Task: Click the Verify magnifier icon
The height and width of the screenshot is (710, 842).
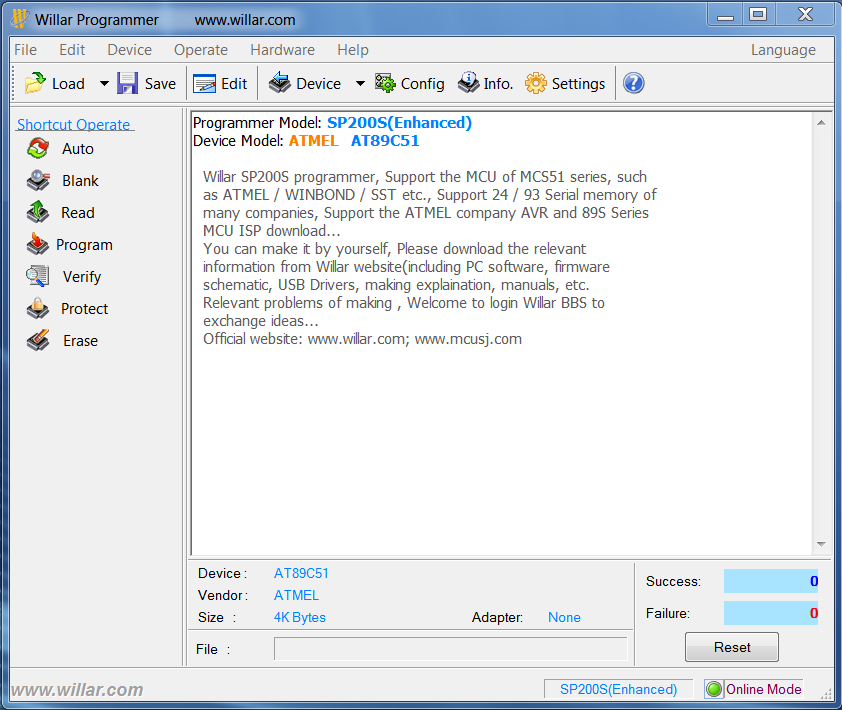Action: pyautogui.click(x=38, y=276)
